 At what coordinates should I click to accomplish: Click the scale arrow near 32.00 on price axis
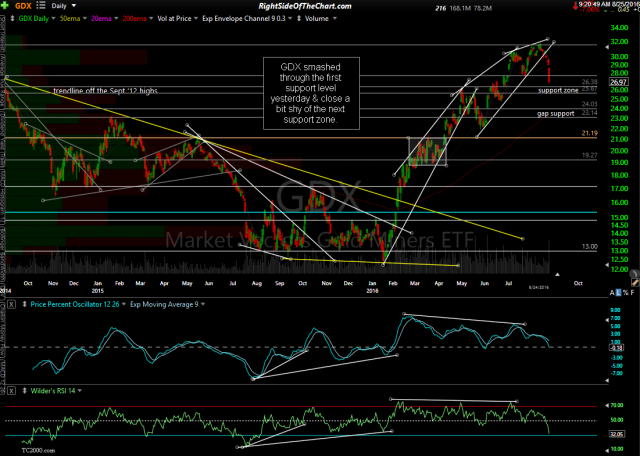(607, 47)
